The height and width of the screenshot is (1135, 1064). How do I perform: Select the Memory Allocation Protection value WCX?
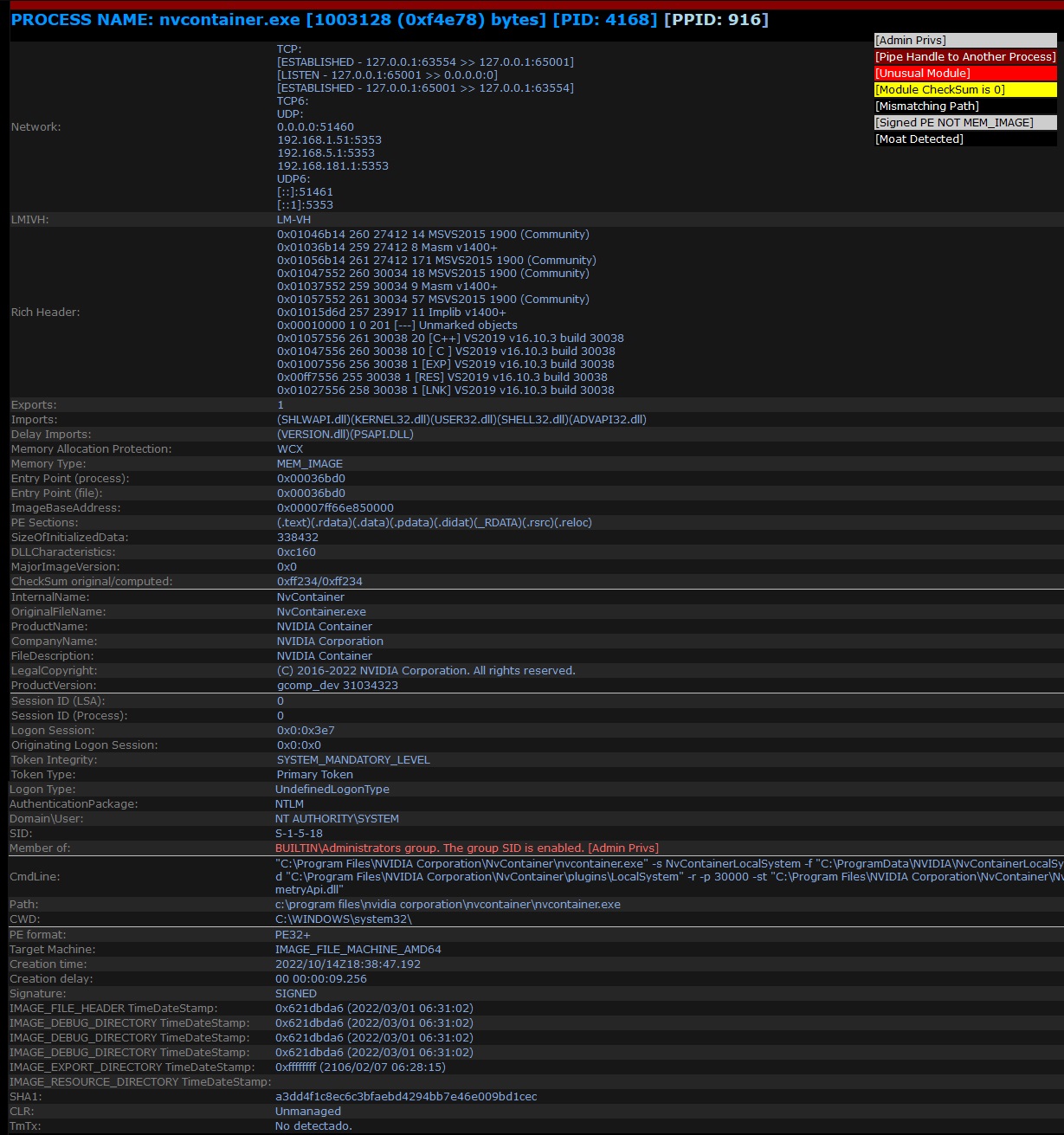pos(290,449)
